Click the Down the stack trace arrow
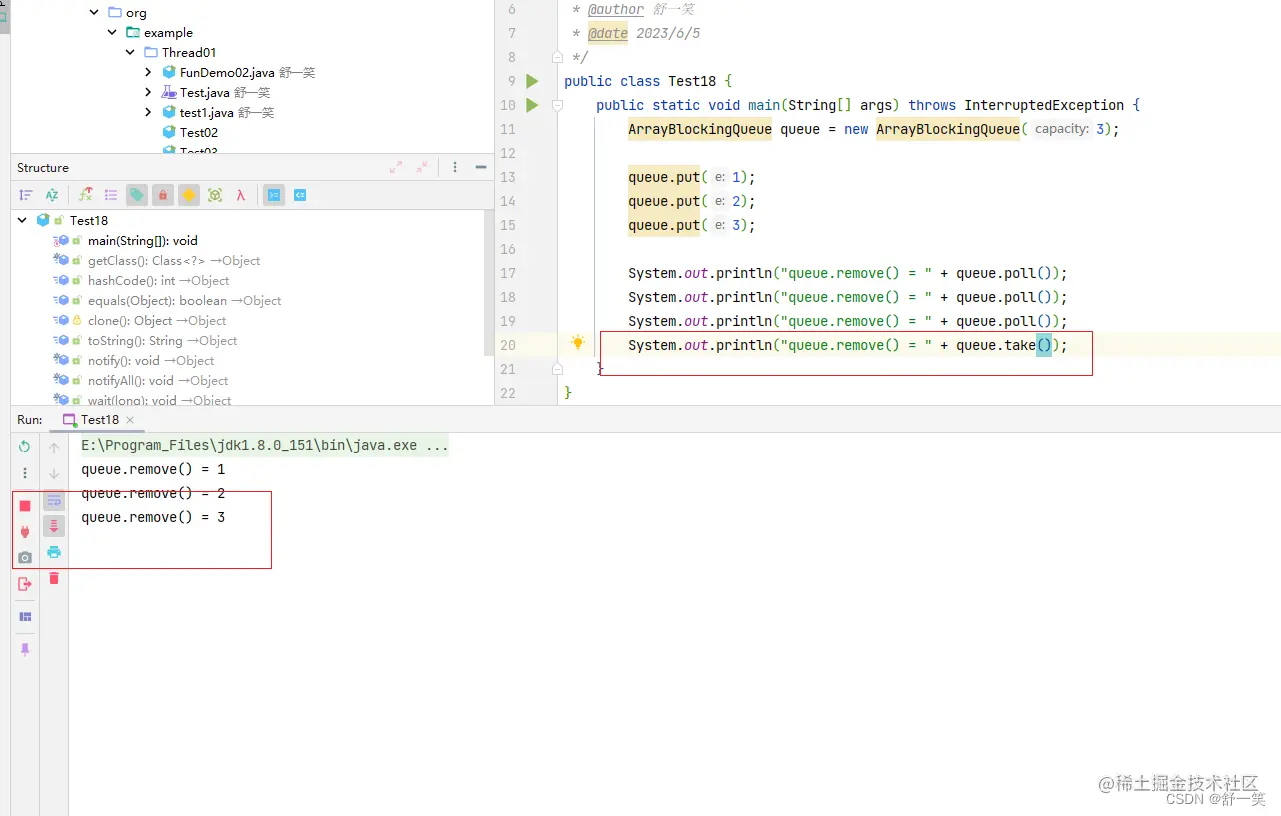Viewport: 1281px width, 816px height. pyautogui.click(x=54, y=474)
